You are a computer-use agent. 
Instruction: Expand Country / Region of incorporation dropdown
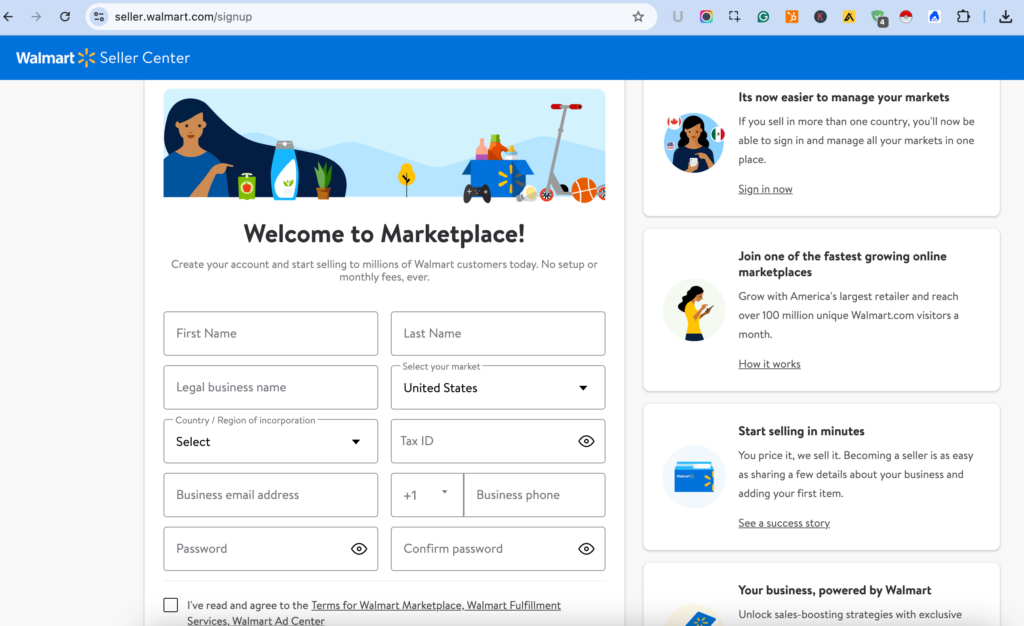270,442
